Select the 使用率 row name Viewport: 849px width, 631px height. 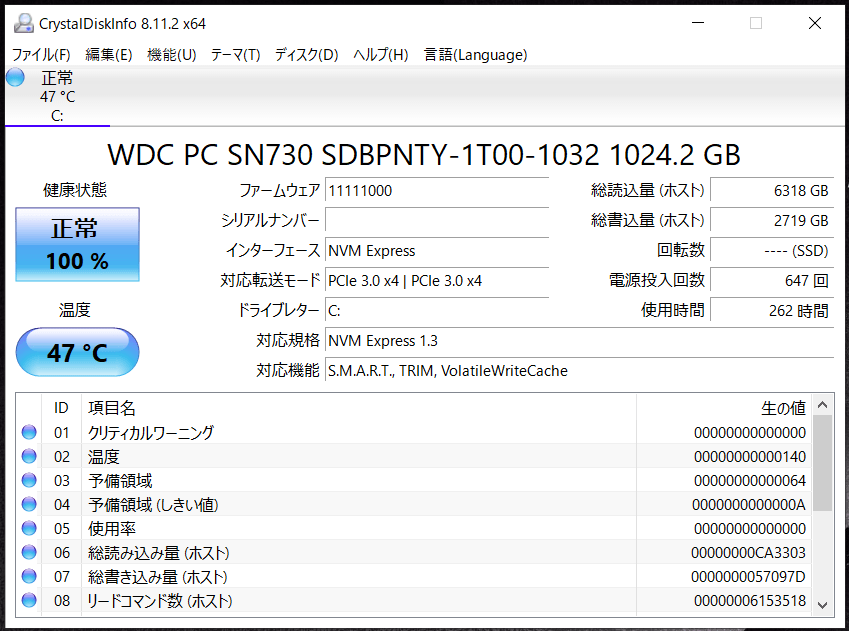[112, 529]
